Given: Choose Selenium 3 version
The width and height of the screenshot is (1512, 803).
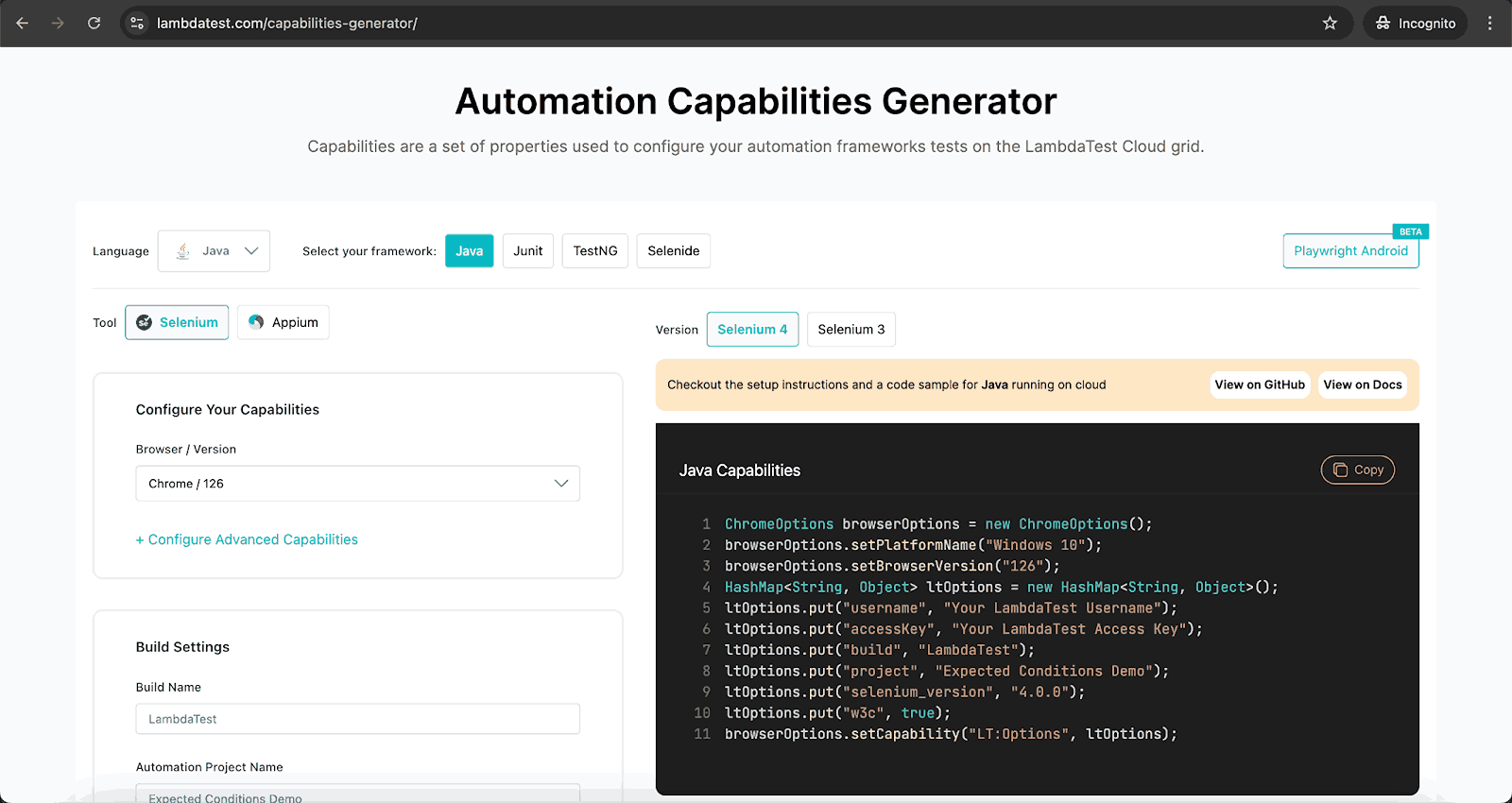Looking at the screenshot, I should [x=850, y=329].
